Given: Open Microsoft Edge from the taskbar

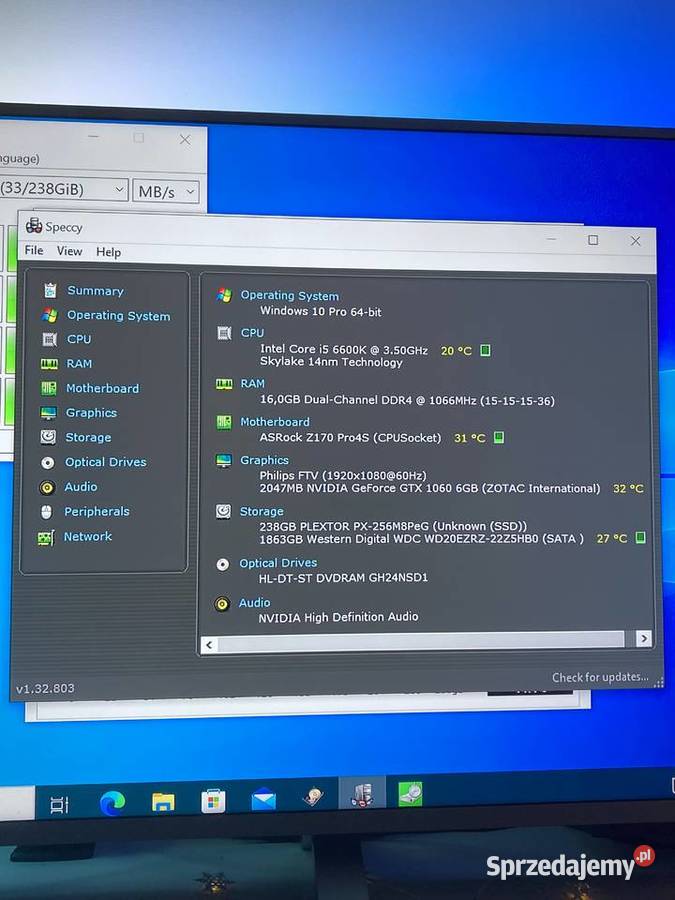Looking at the screenshot, I should click(x=112, y=802).
